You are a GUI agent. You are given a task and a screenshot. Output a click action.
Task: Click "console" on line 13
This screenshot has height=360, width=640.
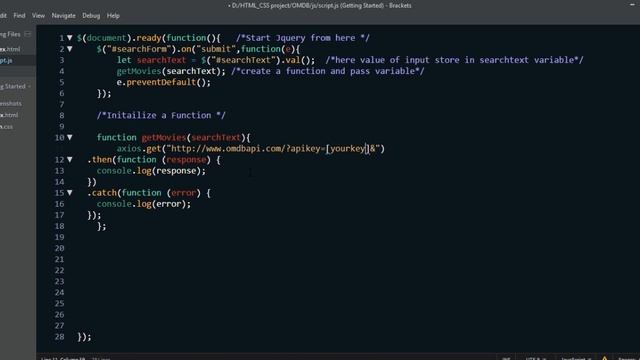(x=114, y=171)
